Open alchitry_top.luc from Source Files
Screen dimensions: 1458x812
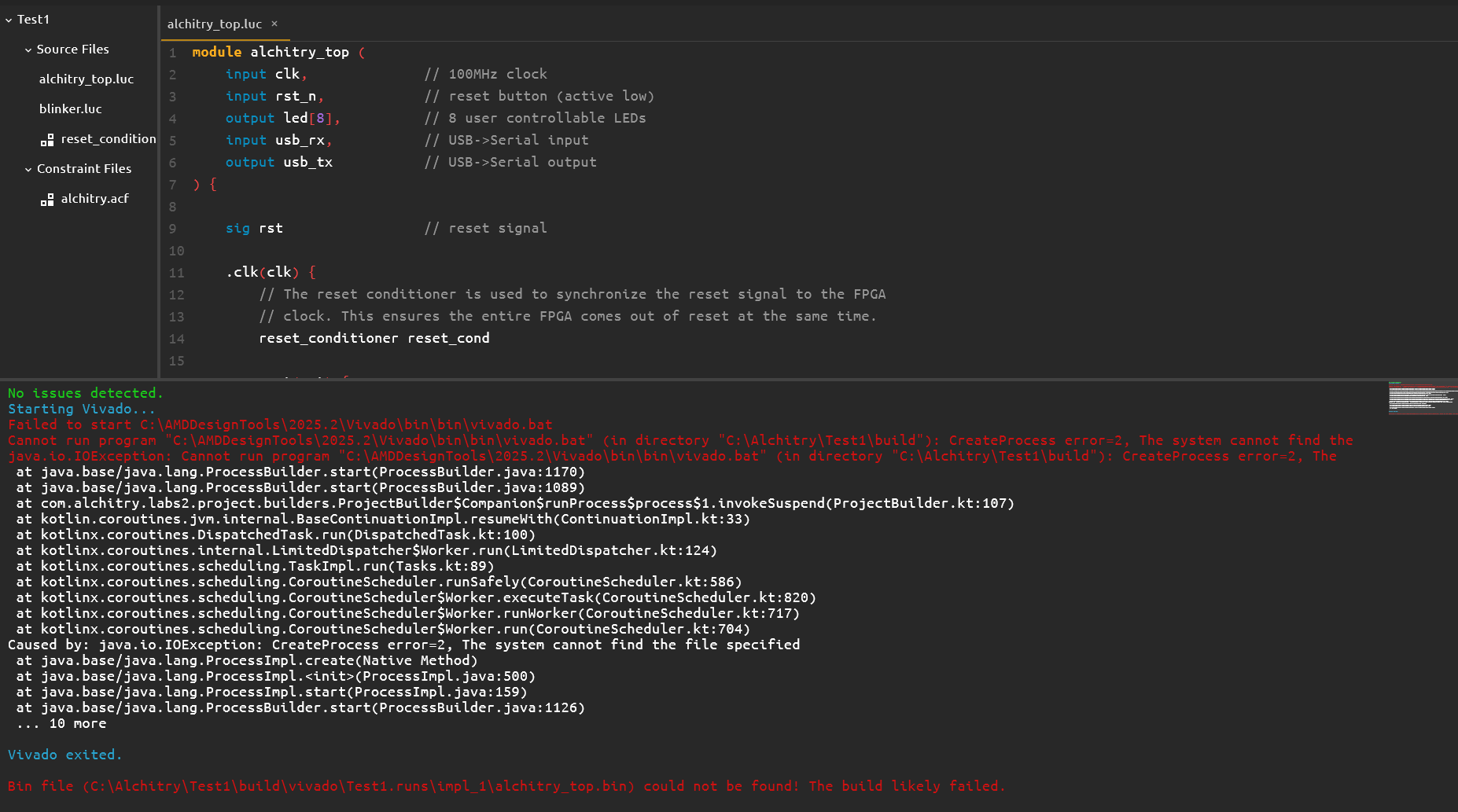click(87, 79)
